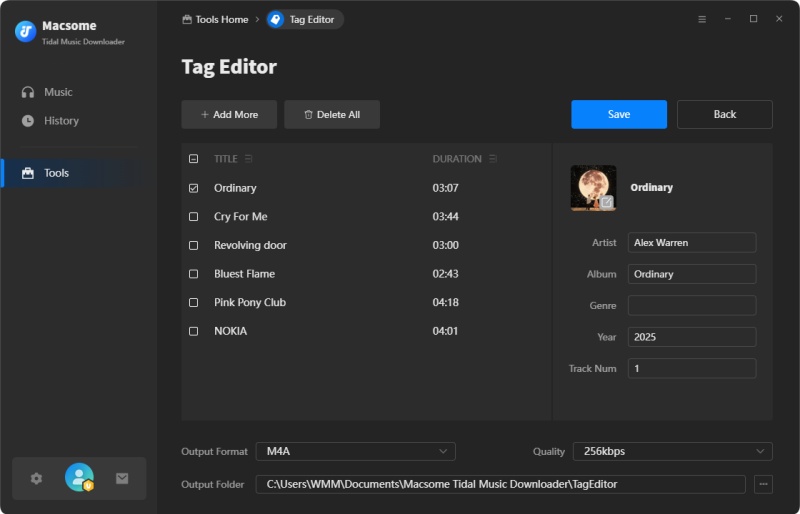Click the Tag Editor breadcrumb icon
Screen dimensions: 800x514
pyautogui.click(x=276, y=19)
